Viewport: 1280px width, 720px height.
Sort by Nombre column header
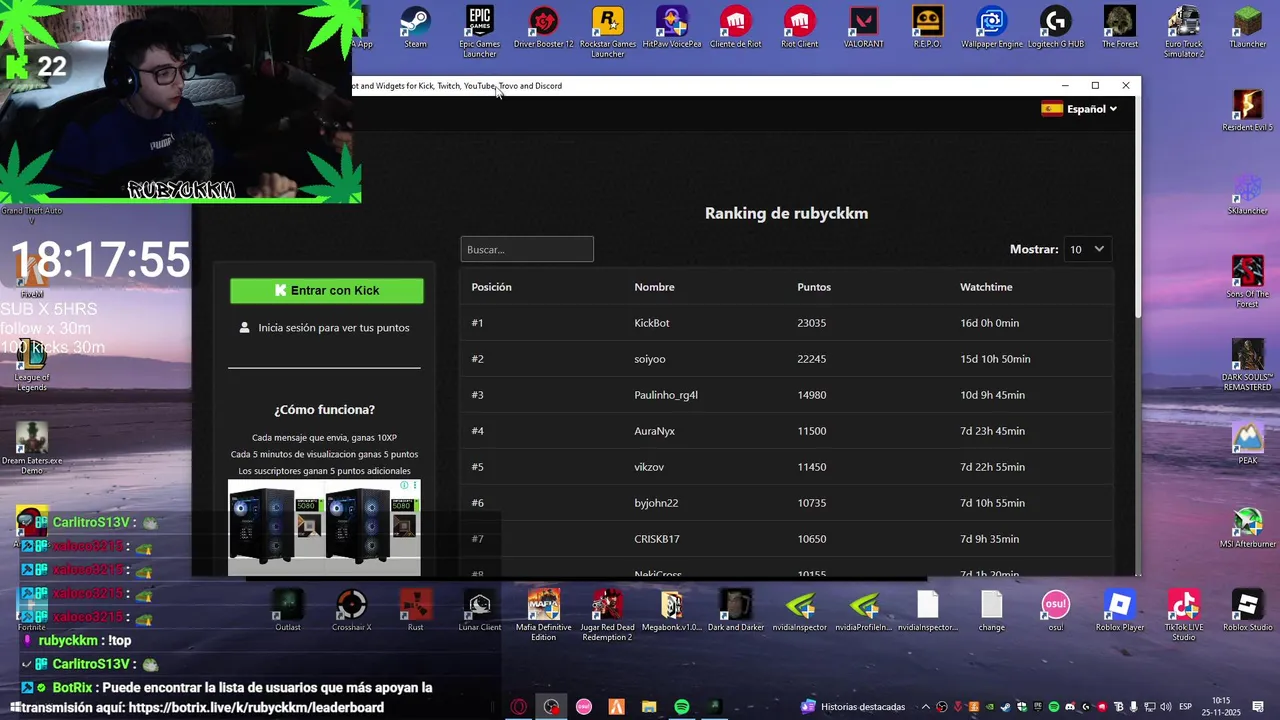pos(654,287)
